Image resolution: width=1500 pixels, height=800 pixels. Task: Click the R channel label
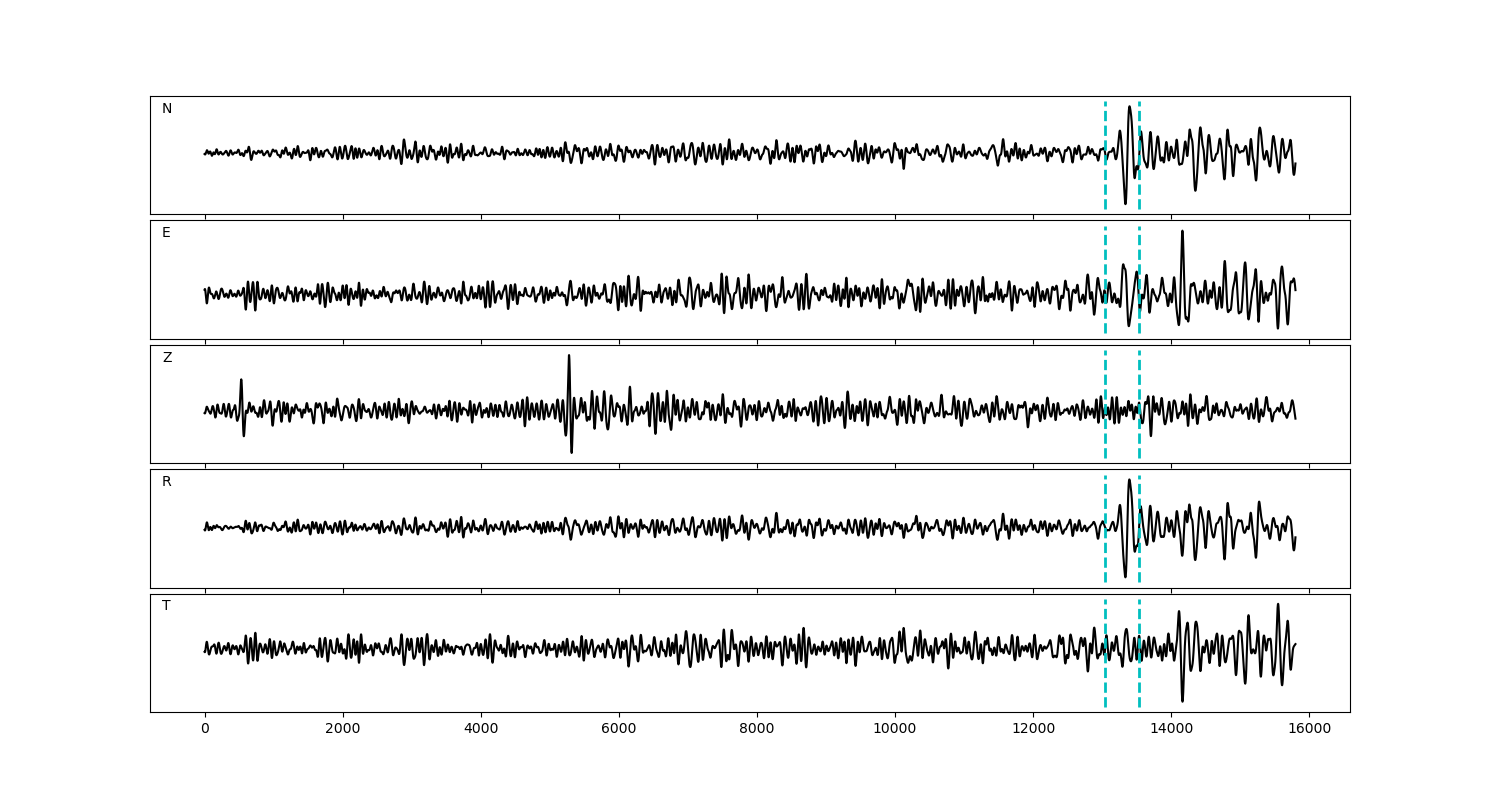(x=167, y=482)
